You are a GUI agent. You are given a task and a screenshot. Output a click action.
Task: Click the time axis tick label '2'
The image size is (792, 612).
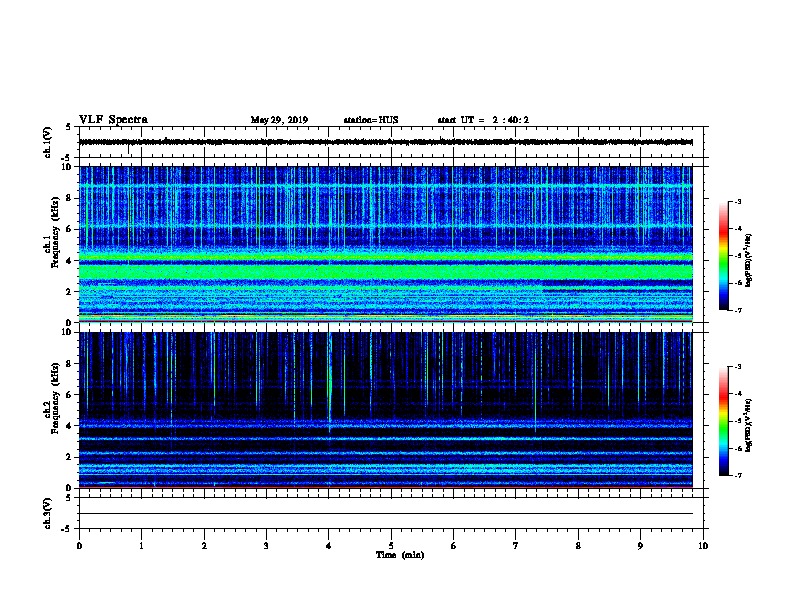click(x=204, y=546)
